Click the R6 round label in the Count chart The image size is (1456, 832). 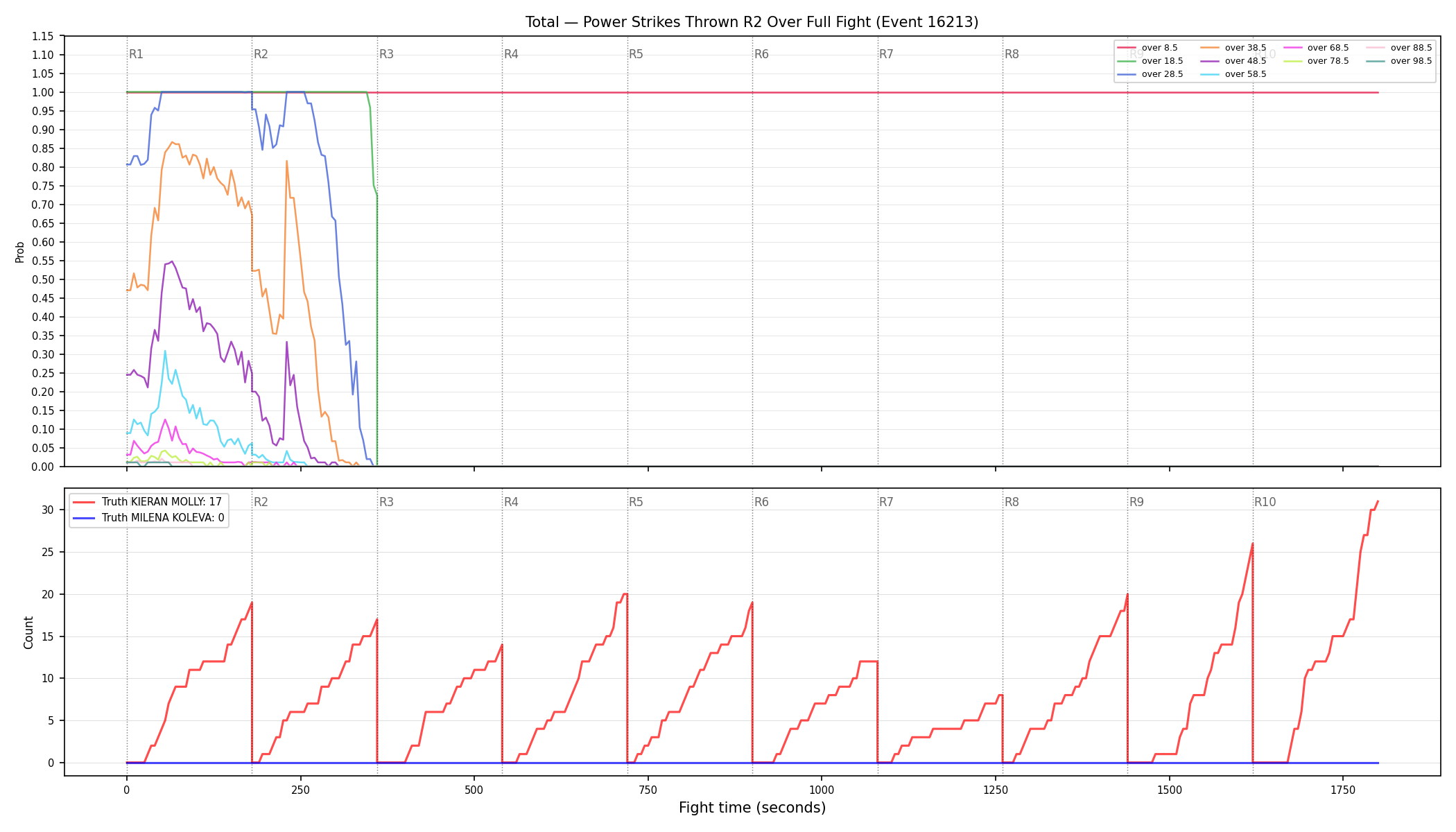(761, 502)
